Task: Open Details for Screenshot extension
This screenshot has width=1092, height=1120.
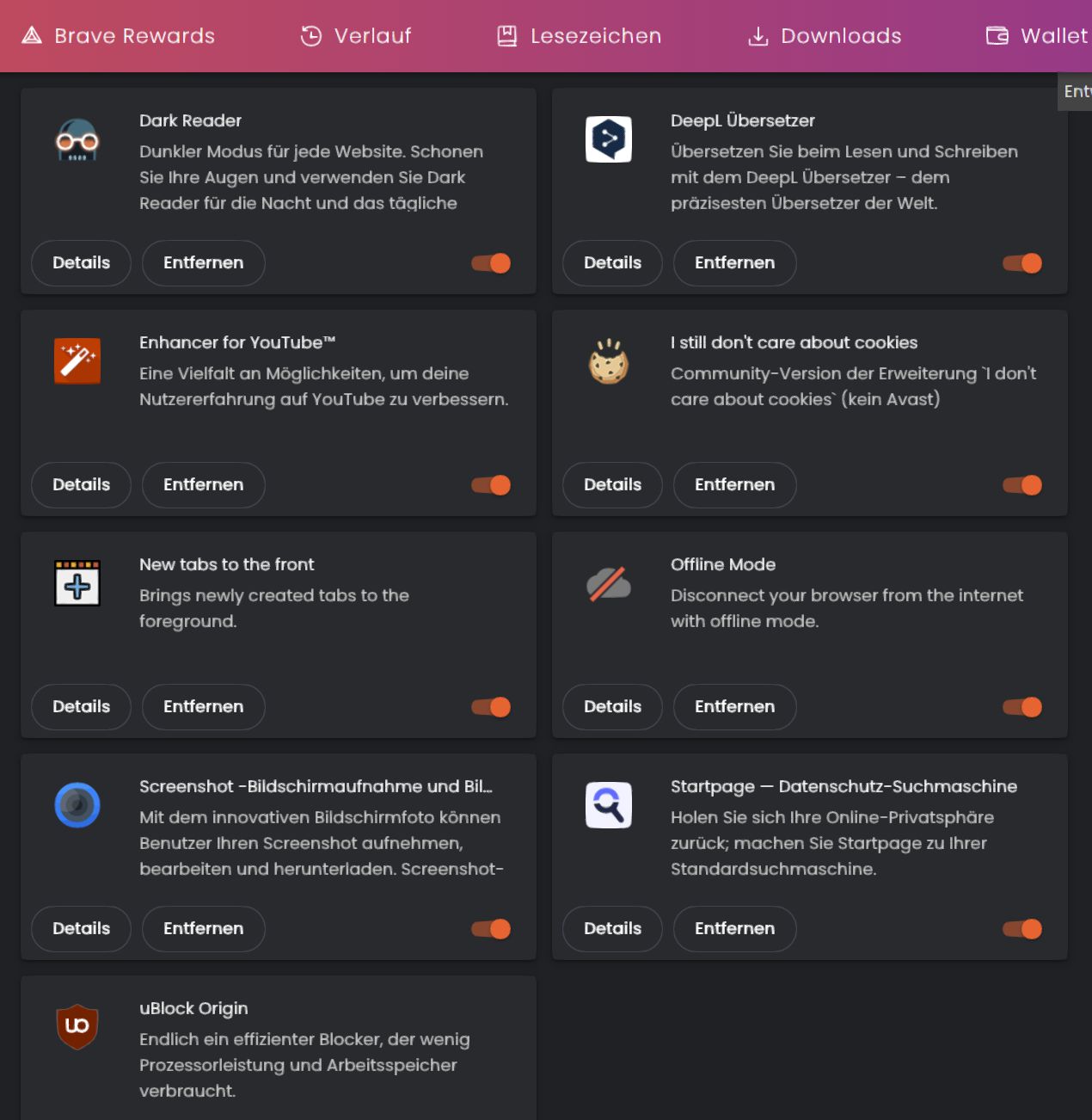Action: [81, 929]
